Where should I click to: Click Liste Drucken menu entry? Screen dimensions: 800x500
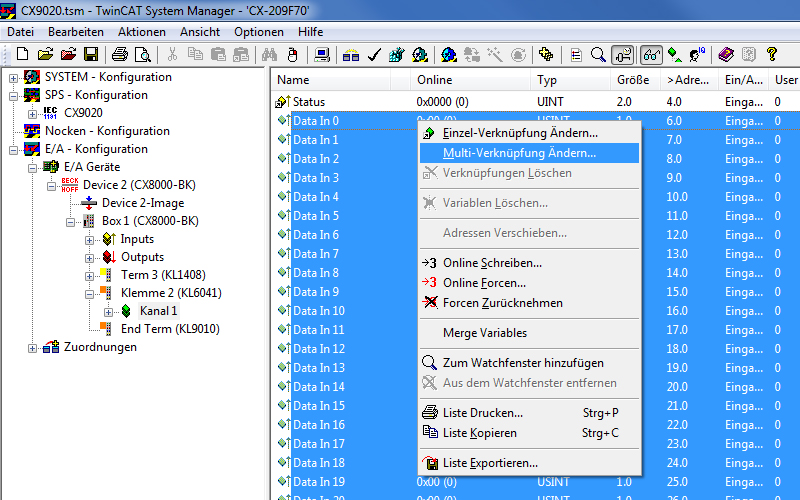tap(529, 413)
